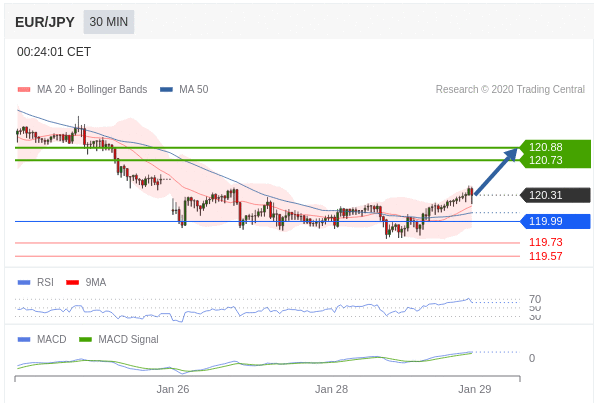Click the MA 20 + Bollinger Bands swatch

(24, 90)
